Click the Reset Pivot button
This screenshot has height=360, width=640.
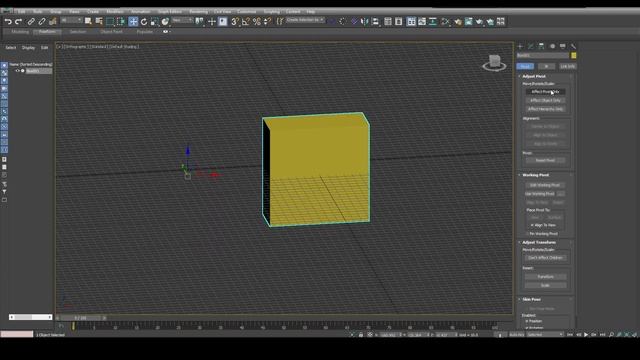pos(545,160)
